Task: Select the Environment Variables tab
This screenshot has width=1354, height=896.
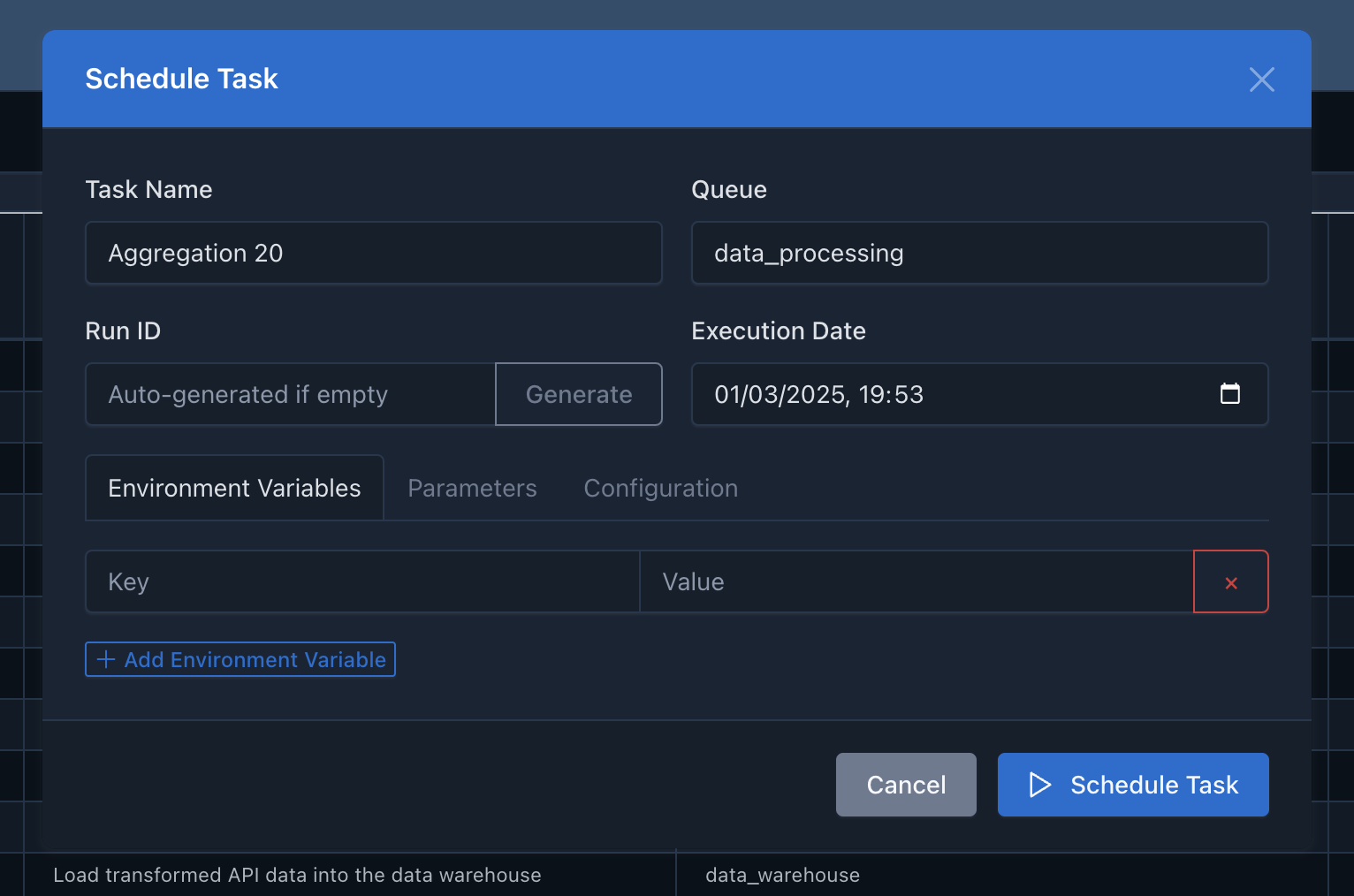Action: coord(234,488)
